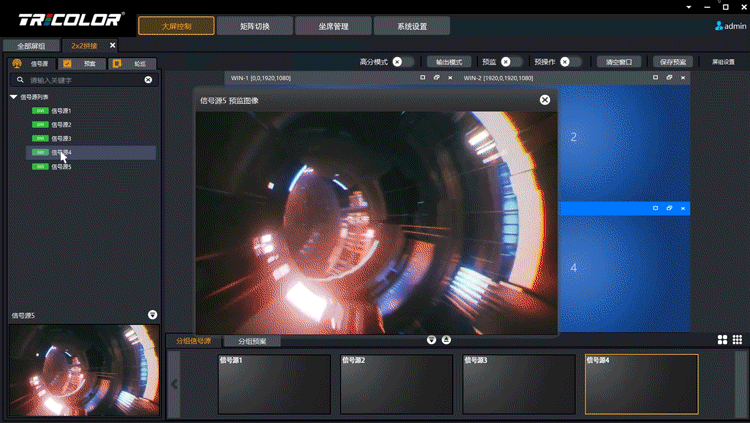The width and height of the screenshot is (750, 423).
Task: Collapse bottom panel with down-arrow icon
Action: [432, 340]
